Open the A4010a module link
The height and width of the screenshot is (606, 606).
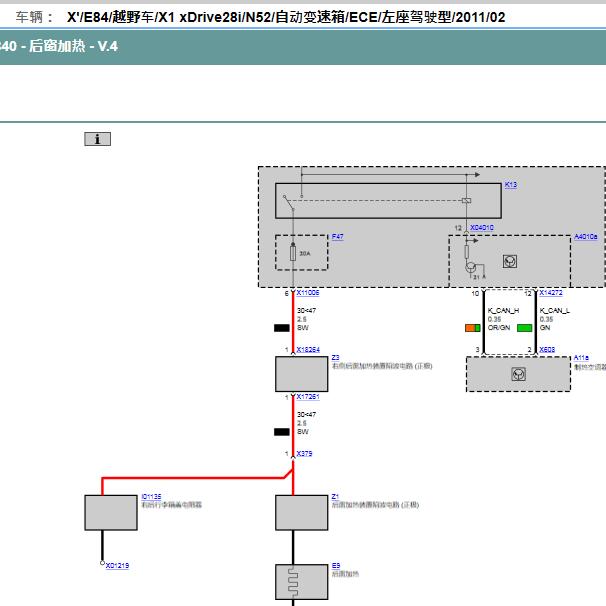click(x=586, y=237)
